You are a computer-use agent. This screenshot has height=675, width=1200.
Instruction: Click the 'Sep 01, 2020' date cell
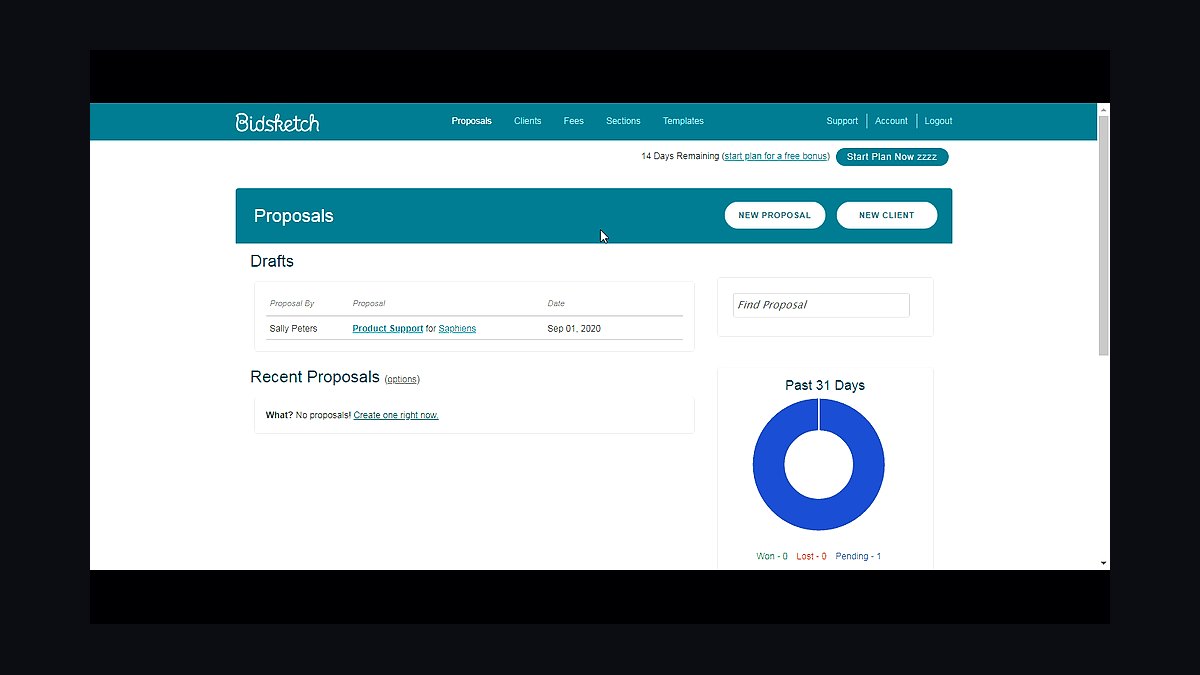coord(574,328)
